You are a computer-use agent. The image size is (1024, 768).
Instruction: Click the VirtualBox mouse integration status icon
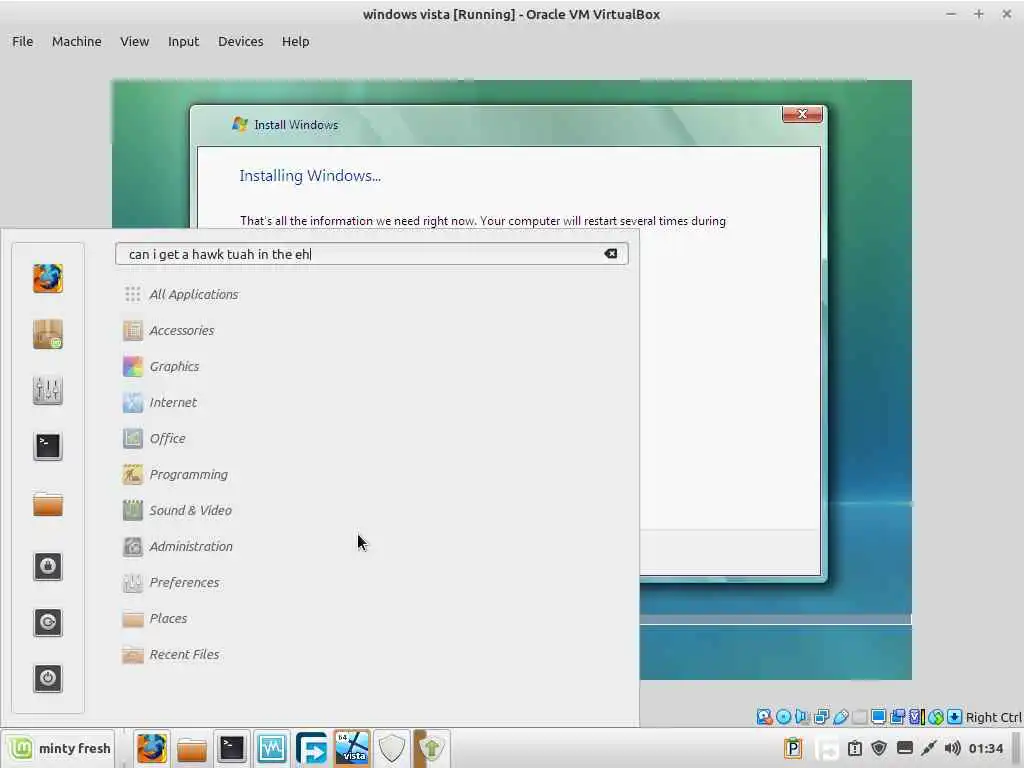point(935,717)
